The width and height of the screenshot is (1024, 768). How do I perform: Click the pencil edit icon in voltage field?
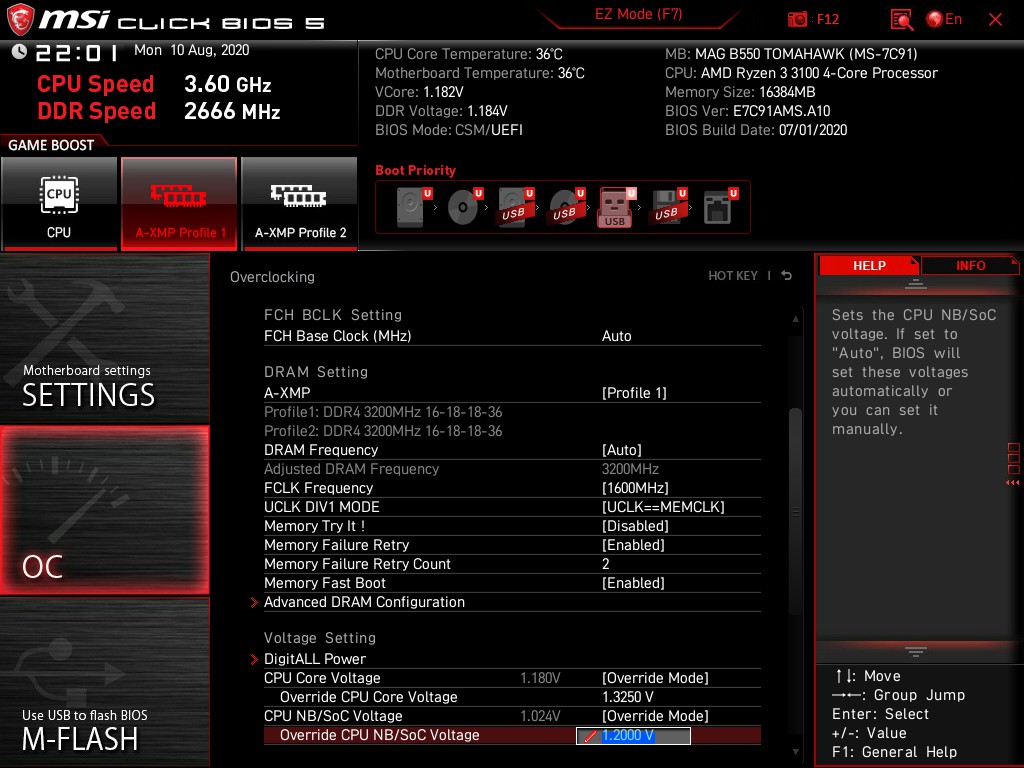(590, 736)
